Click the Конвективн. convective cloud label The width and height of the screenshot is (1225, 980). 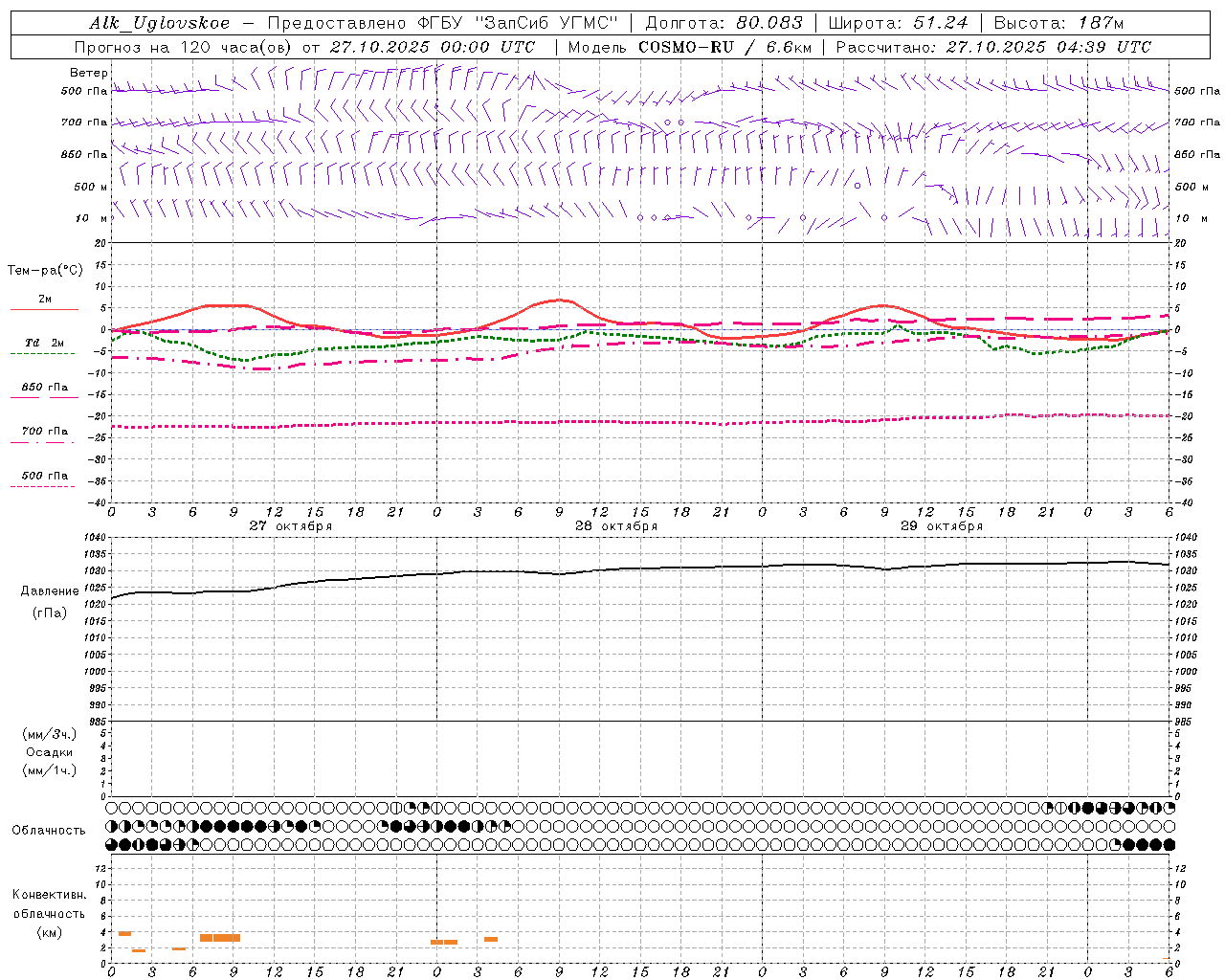point(49,896)
